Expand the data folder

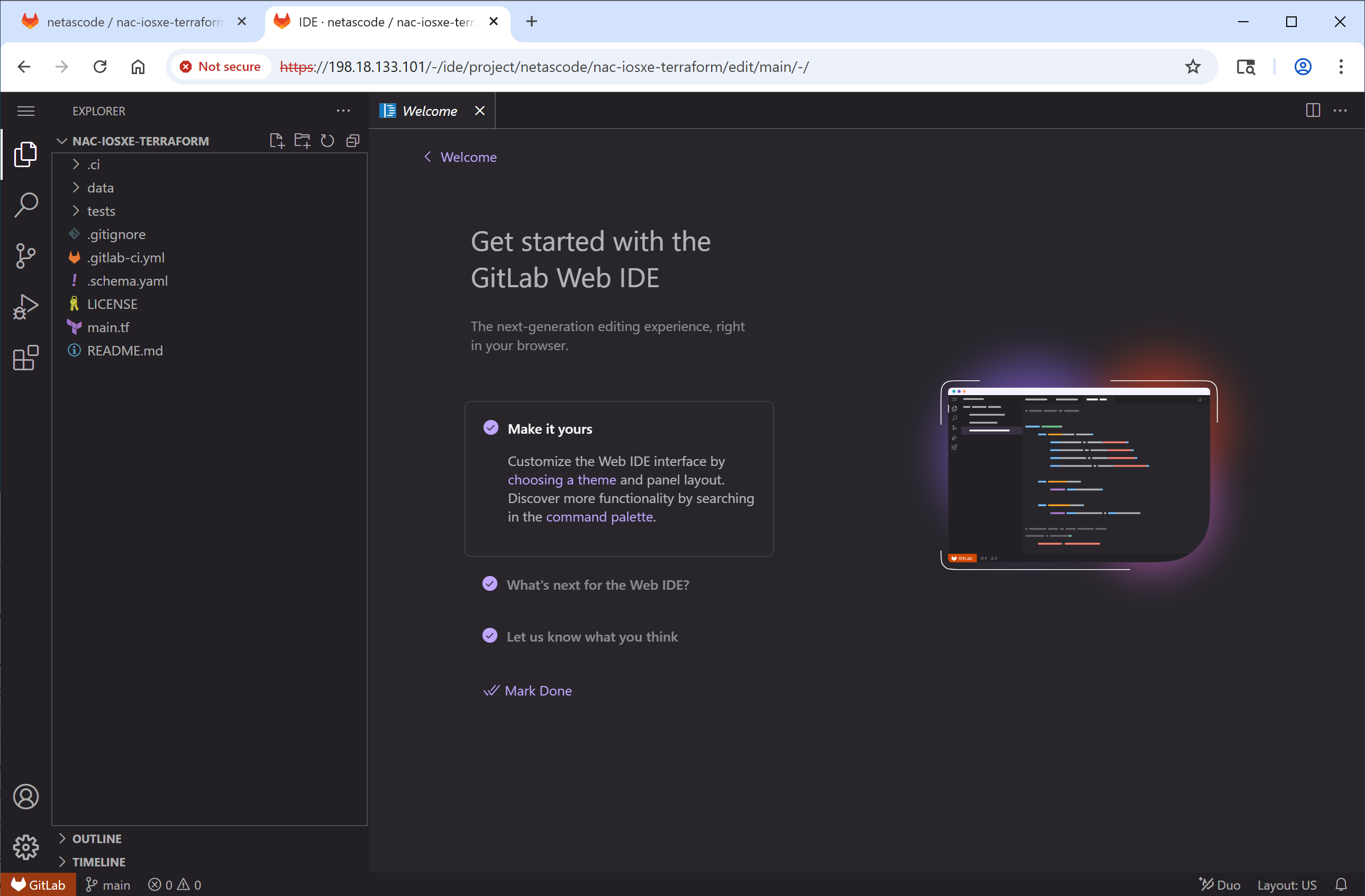click(x=210, y=187)
